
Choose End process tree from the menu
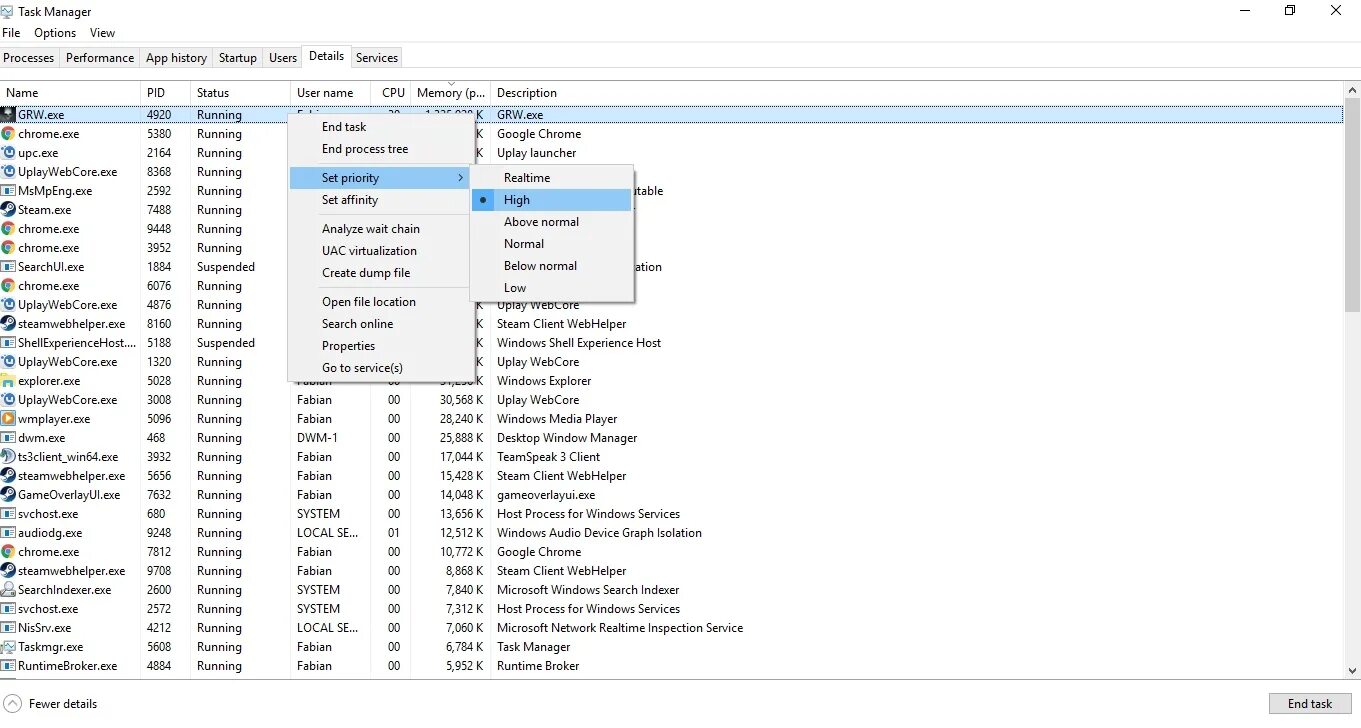tap(366, 148)
